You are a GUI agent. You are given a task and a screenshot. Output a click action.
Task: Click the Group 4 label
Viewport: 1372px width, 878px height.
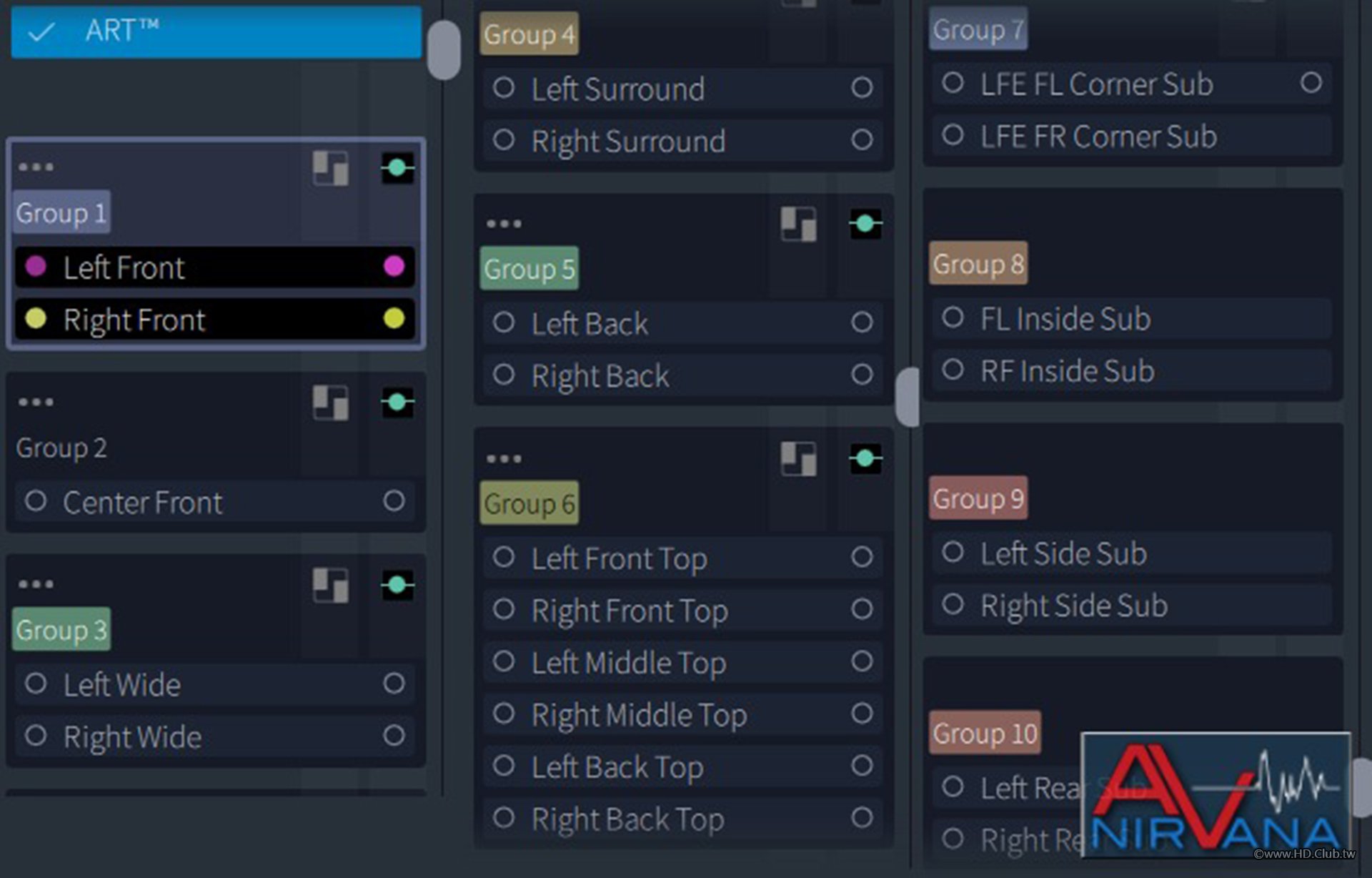coord(529,34)
